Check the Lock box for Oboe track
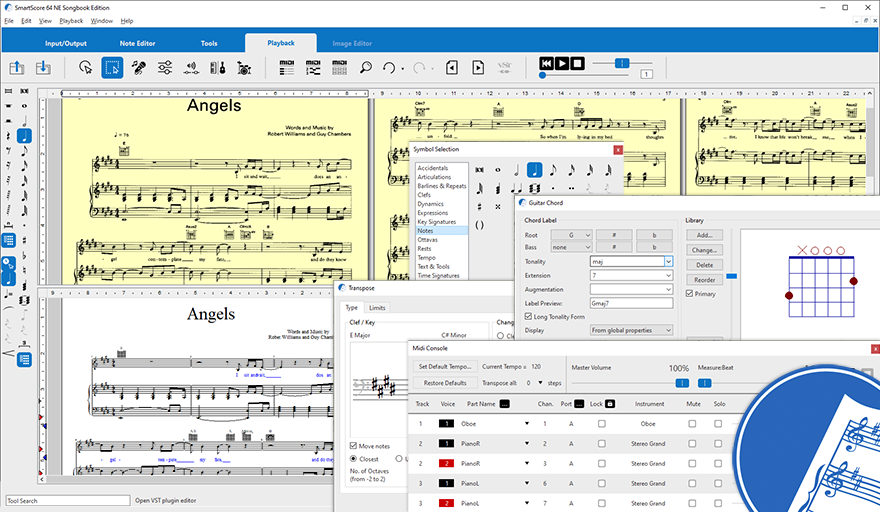The image size is (880, 512). click(602, 424)
